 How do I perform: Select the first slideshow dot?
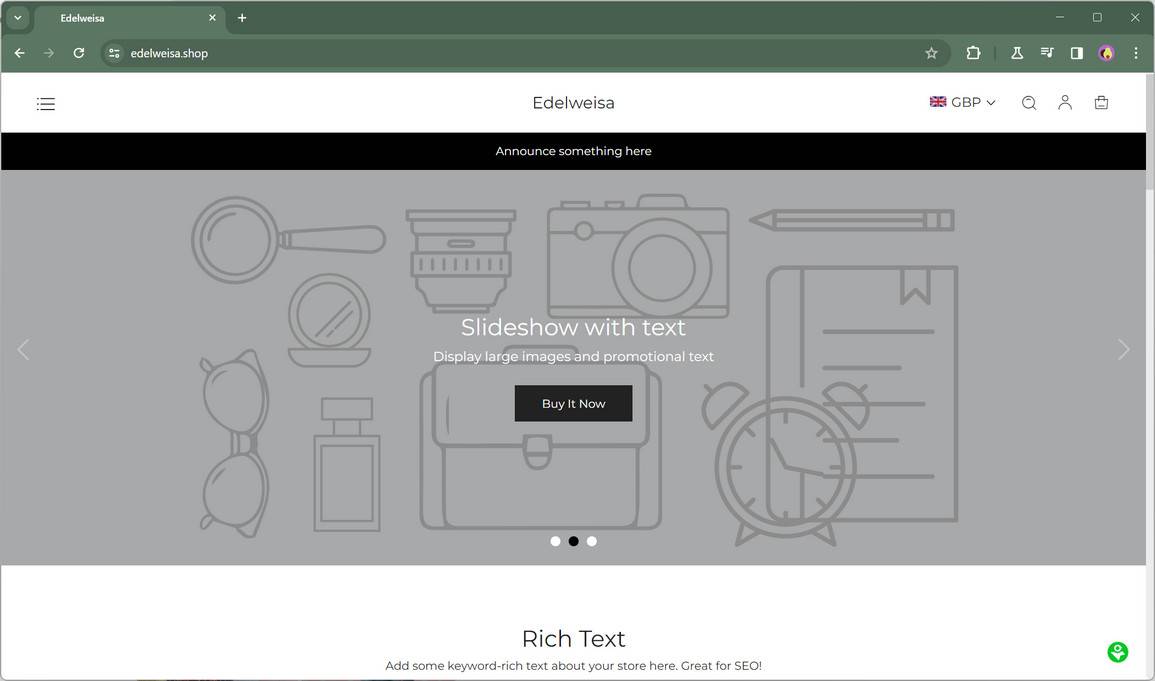[555, 541]
